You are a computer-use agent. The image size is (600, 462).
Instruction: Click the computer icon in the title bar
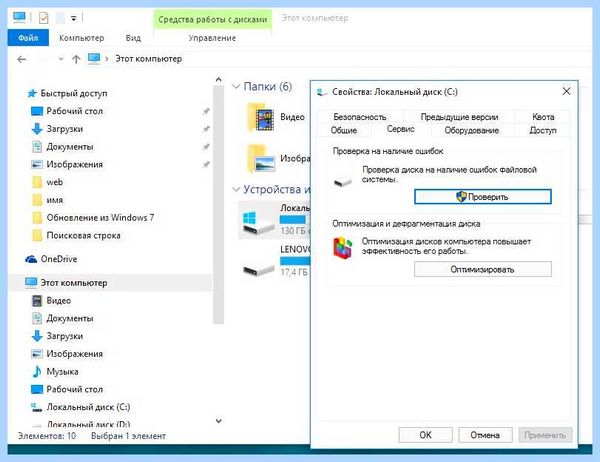19,17
